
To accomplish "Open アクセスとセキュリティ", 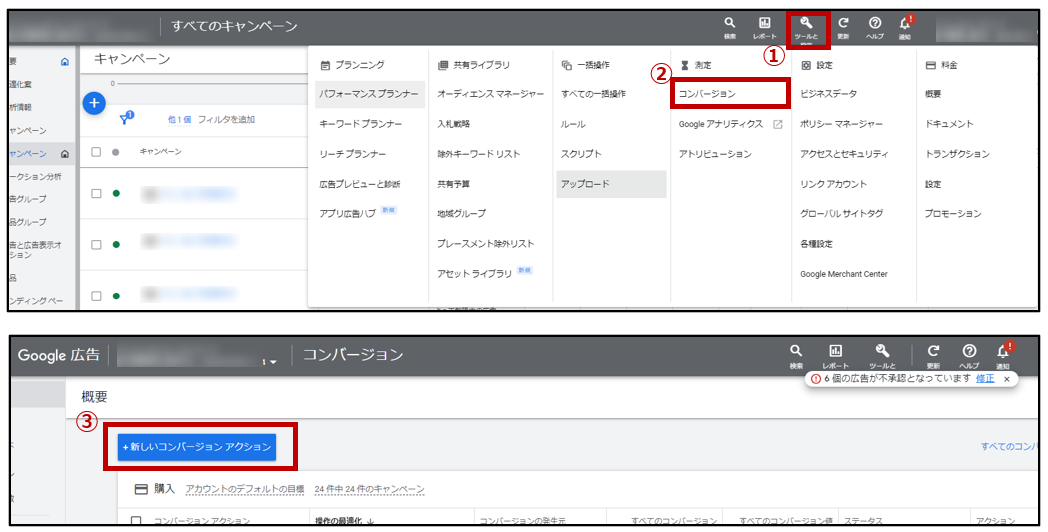I will (844, 154).
